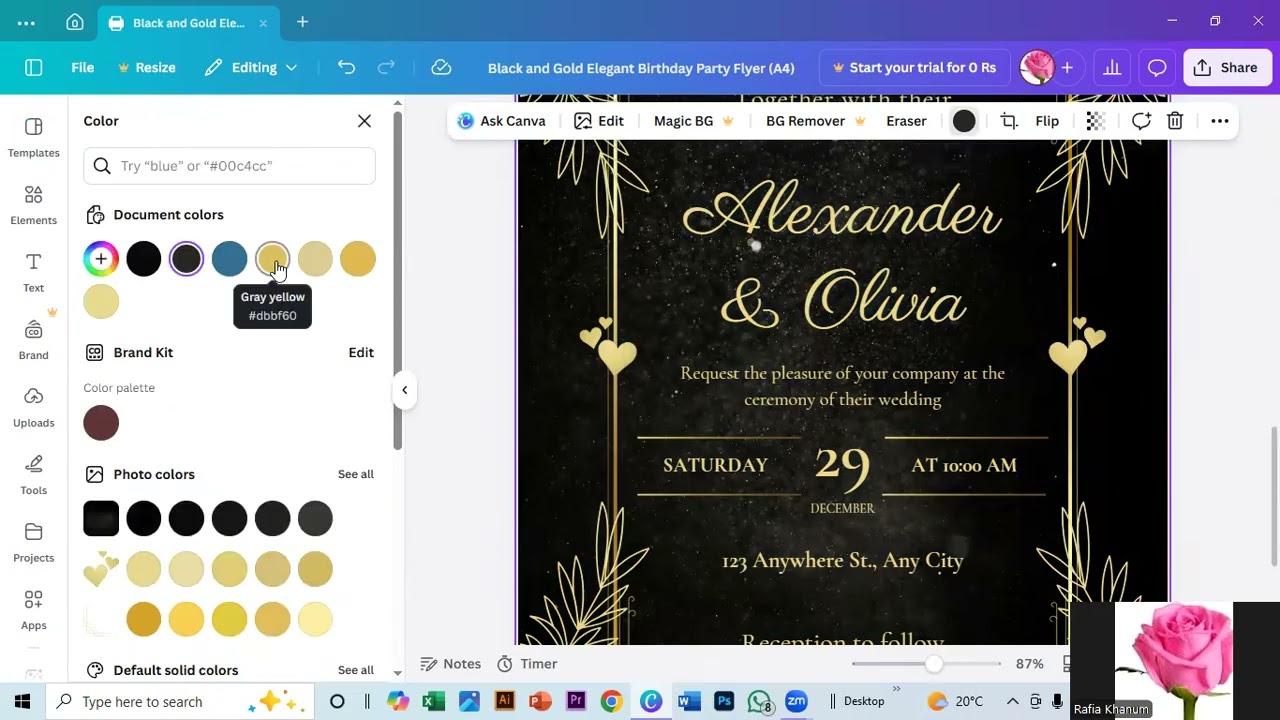This screenshot has width=1280, height=720.
Task: Open a new tab with plus icon
Action: (x=302, y=22)
